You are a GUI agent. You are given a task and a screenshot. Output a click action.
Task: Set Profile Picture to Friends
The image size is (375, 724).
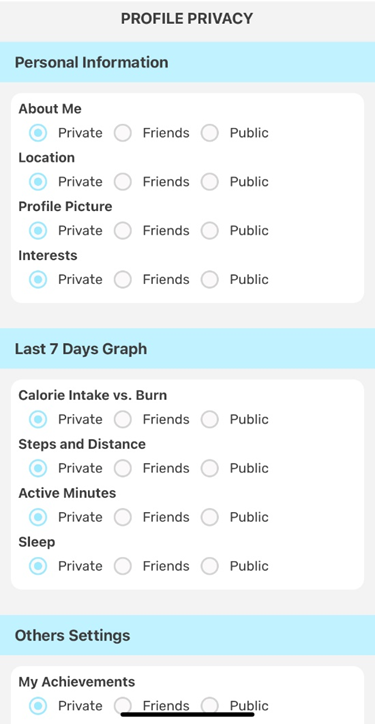coord(123,231)
